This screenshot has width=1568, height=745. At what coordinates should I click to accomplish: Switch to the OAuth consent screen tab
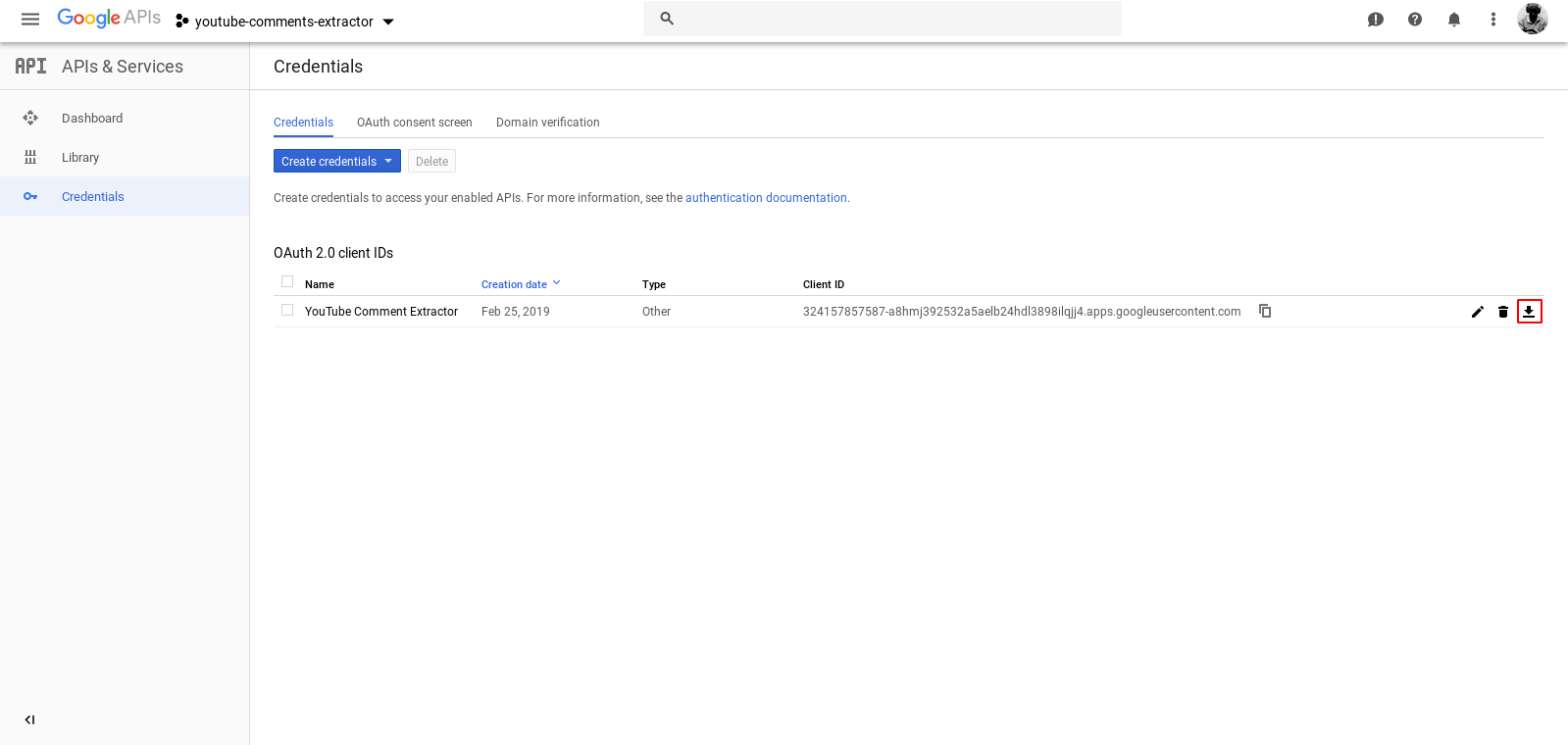coord(414,123)
